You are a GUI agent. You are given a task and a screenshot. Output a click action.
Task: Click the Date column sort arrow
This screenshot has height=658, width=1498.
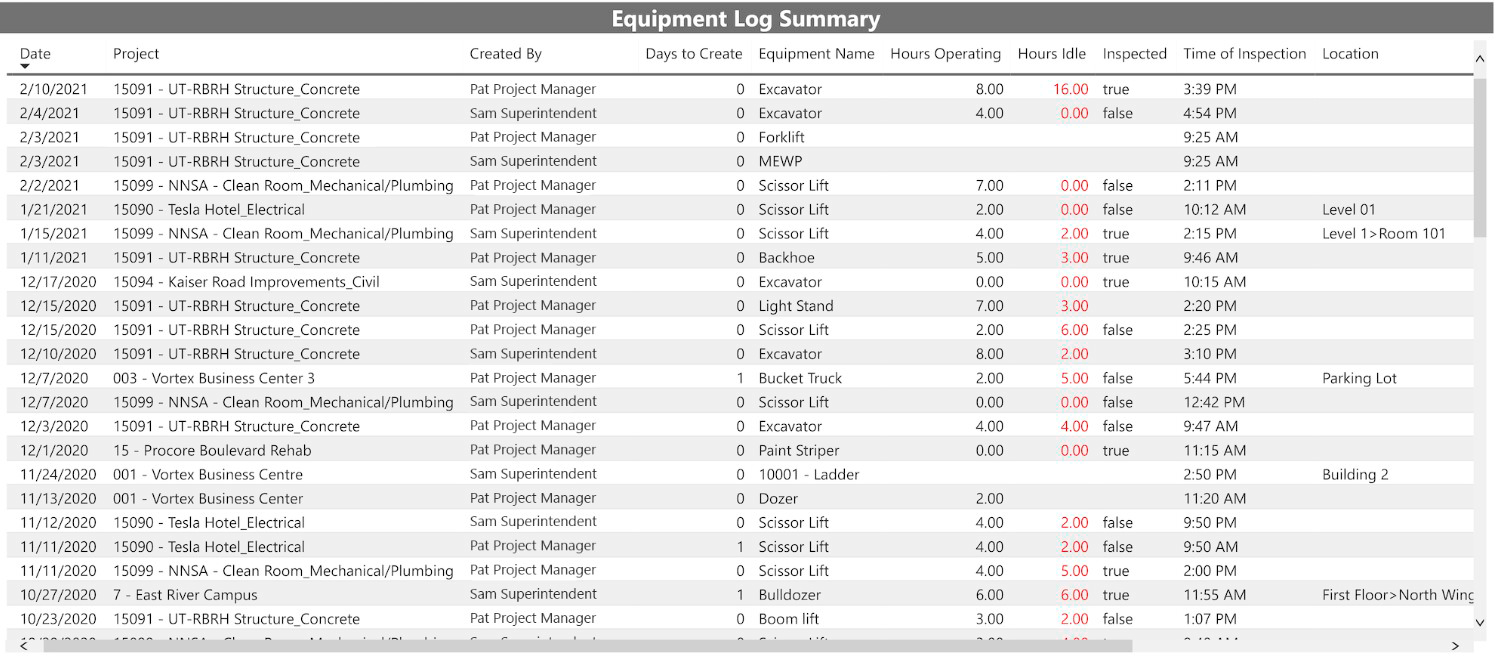[25, 64]
